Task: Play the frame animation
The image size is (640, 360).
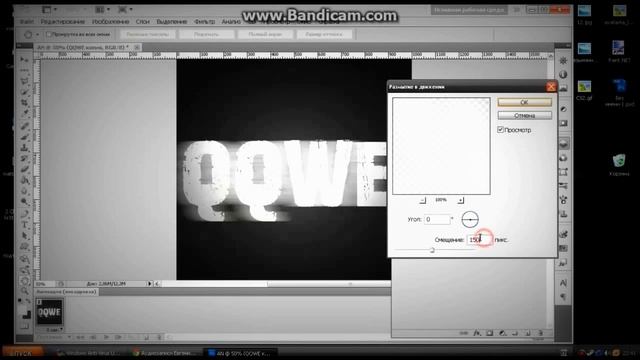Action: coord(106,337)
